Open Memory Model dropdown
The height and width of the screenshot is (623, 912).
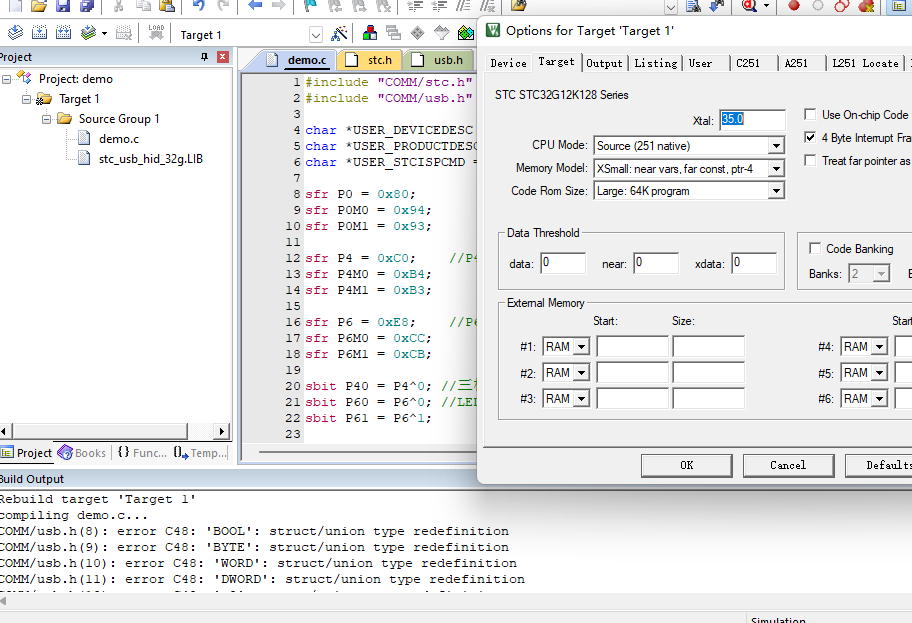coord(776,169)
